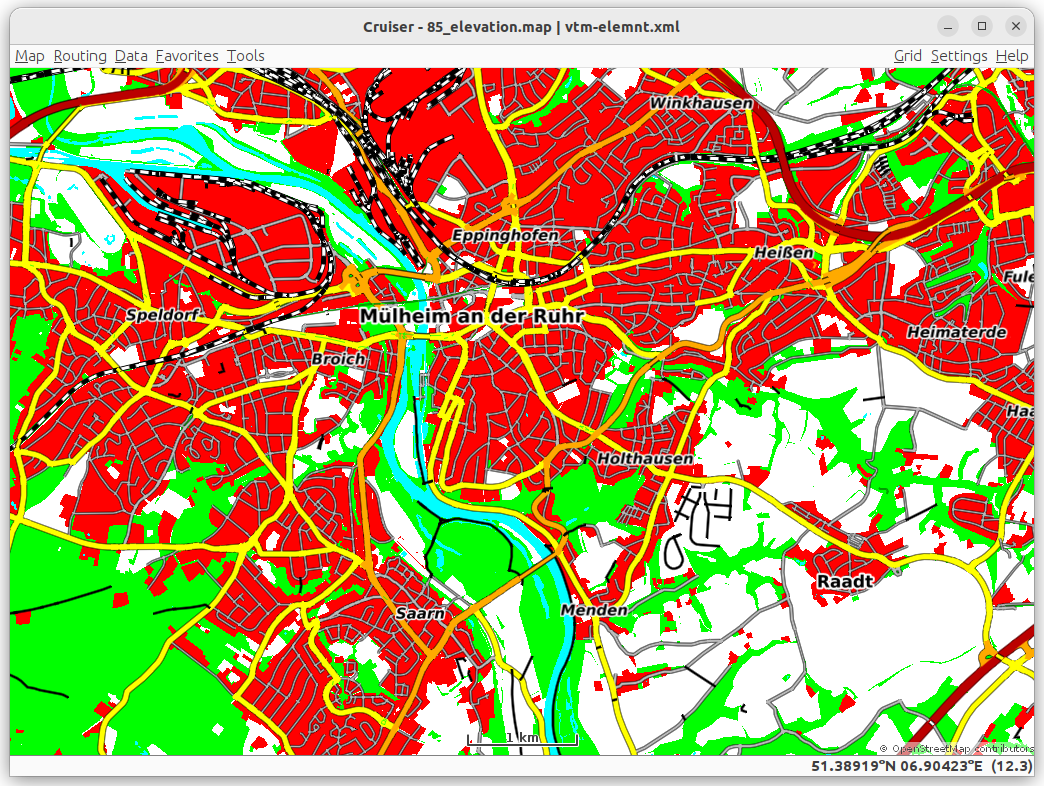This screenshot has height=786, width=1044.
Task: Select the Saarn label on the map
Action: [x=419, y=614]
